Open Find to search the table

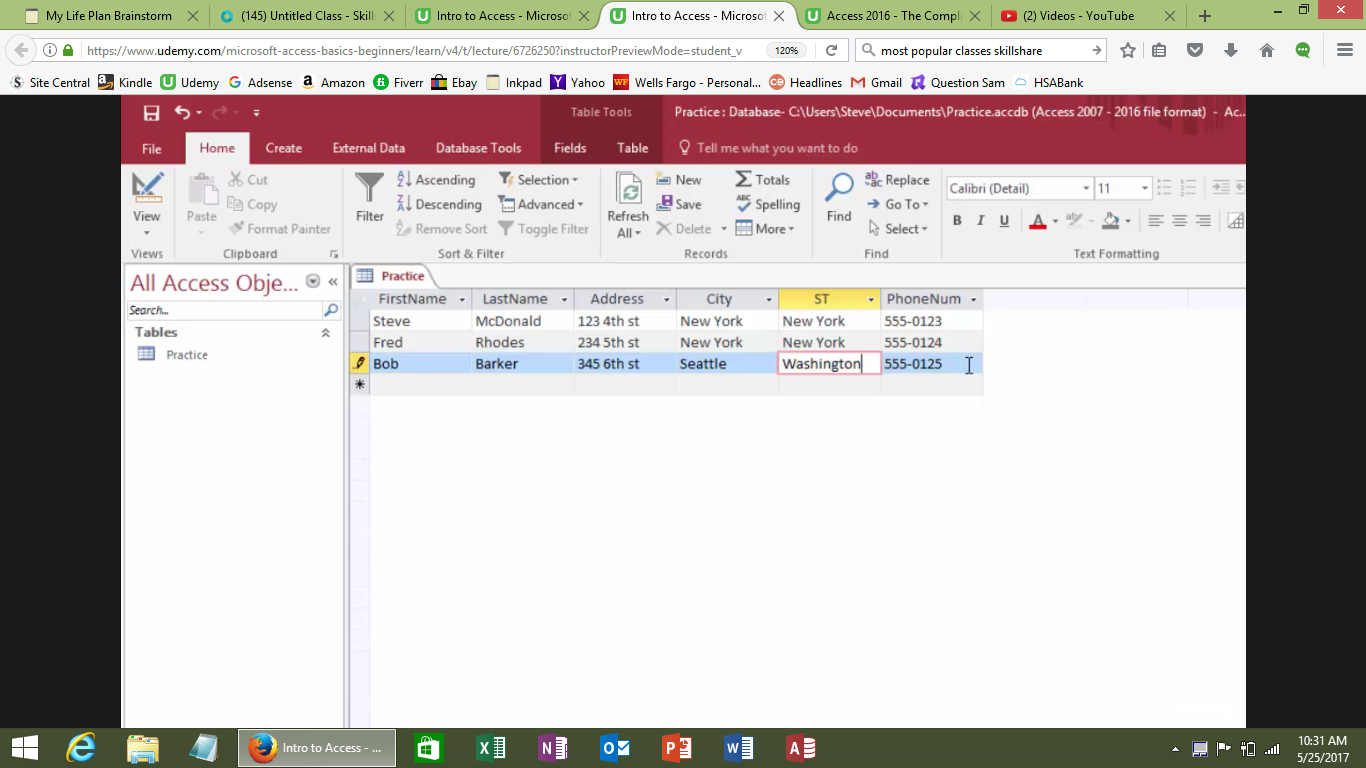coord(838,200)
